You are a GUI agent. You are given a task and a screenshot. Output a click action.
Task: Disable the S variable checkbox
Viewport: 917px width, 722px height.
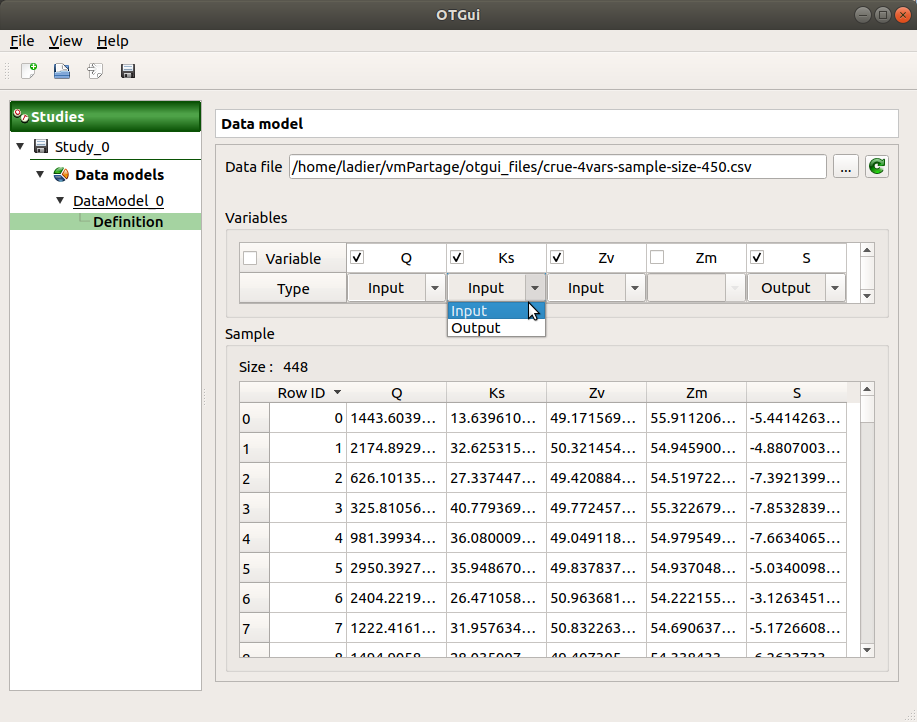757,257
